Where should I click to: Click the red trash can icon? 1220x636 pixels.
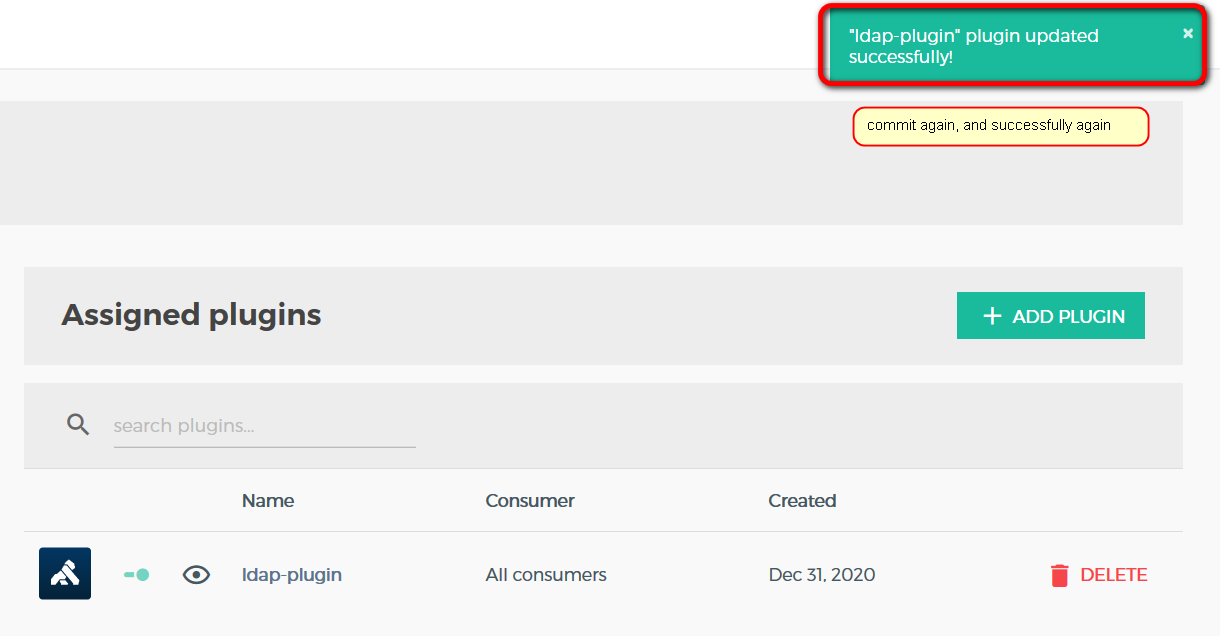pyautogui.click(x=1059, y=575)
